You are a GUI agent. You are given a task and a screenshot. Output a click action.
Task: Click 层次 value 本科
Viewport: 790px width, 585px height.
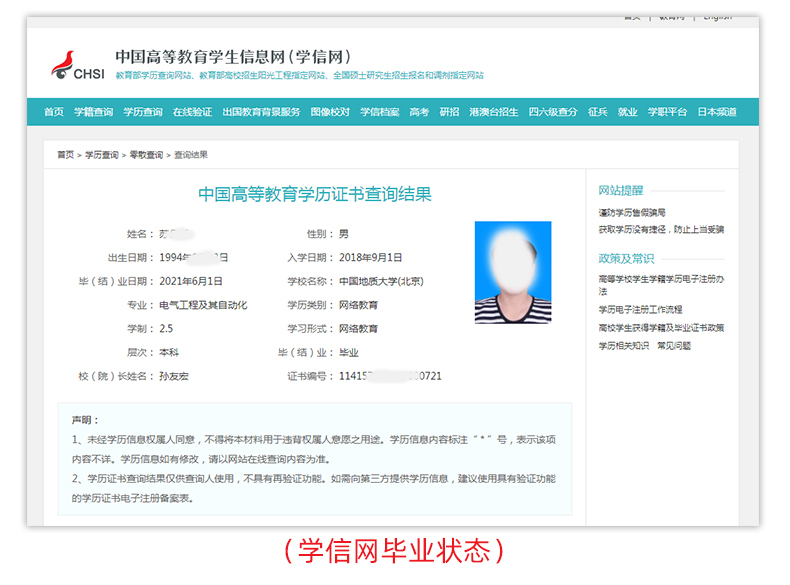click(x=169, y=352)
